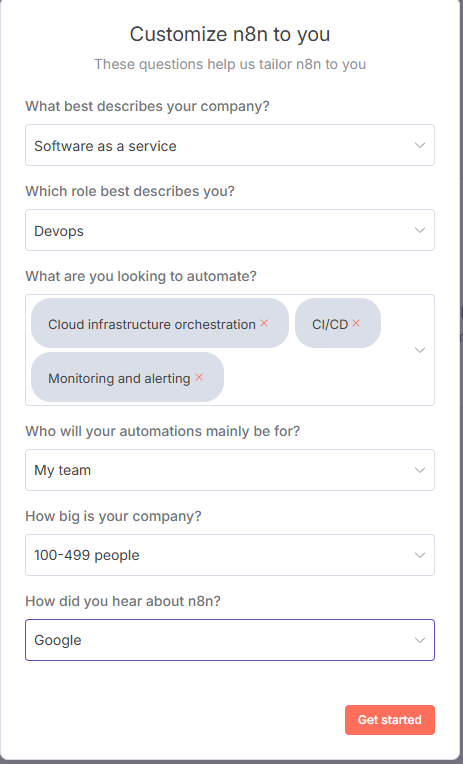This screenshot has height=764, width=463.
Task: Open the Devops role selector
Action: pos(230,230)
